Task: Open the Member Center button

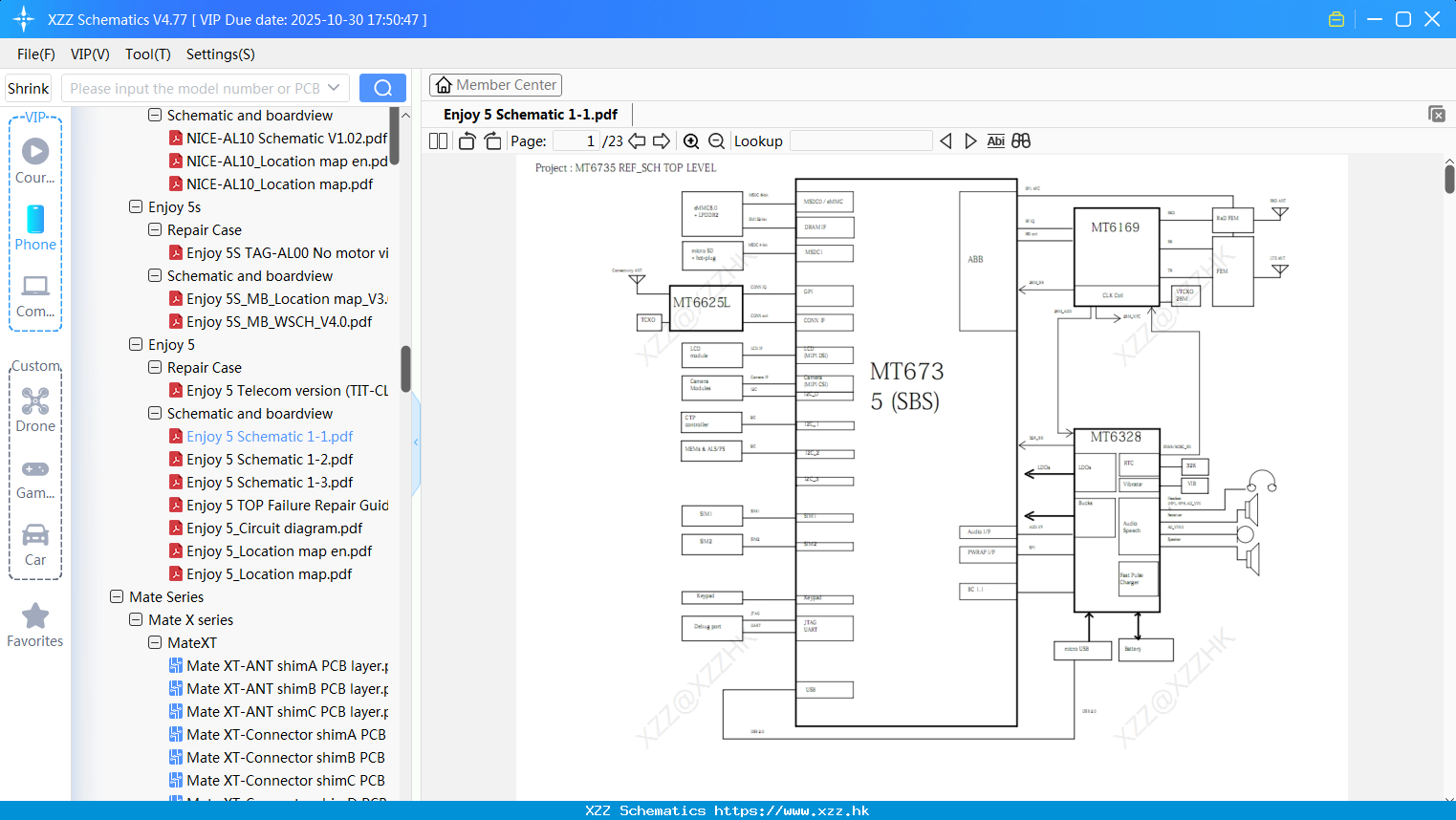Action: (x=495, y=85)
